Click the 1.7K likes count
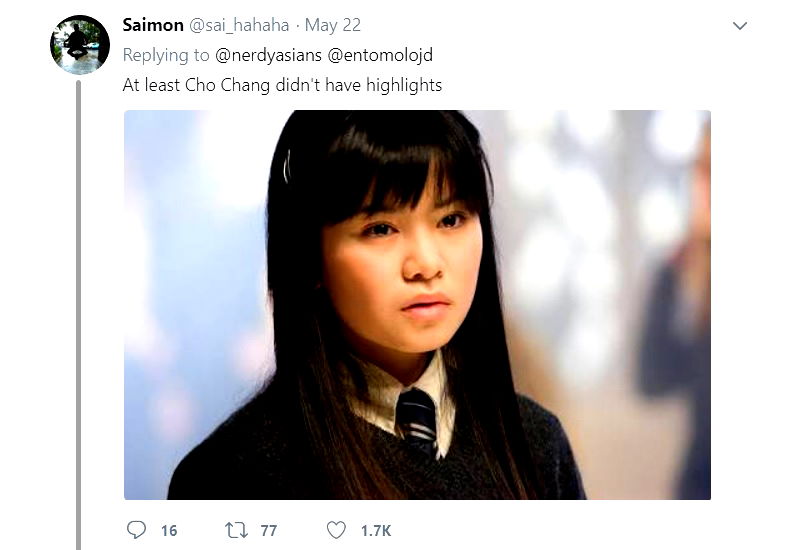The height and width of the screenshot is (550, 800). (x=376, y=531)
